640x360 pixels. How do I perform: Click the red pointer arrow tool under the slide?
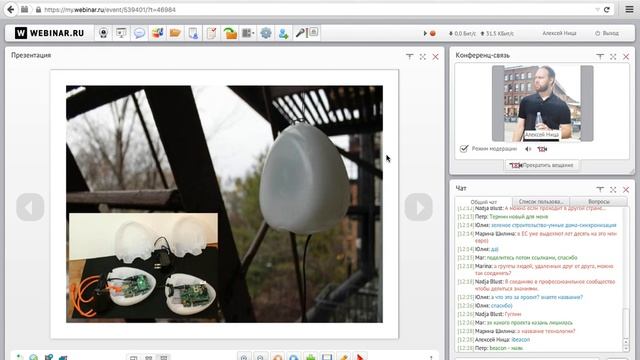360,358
